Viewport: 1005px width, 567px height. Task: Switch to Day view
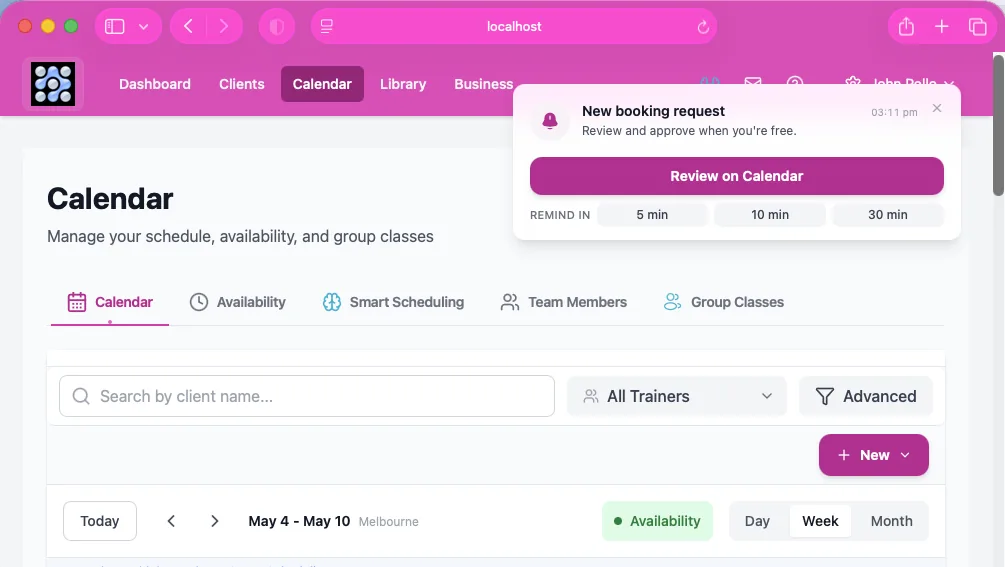(x=757, y=521)
